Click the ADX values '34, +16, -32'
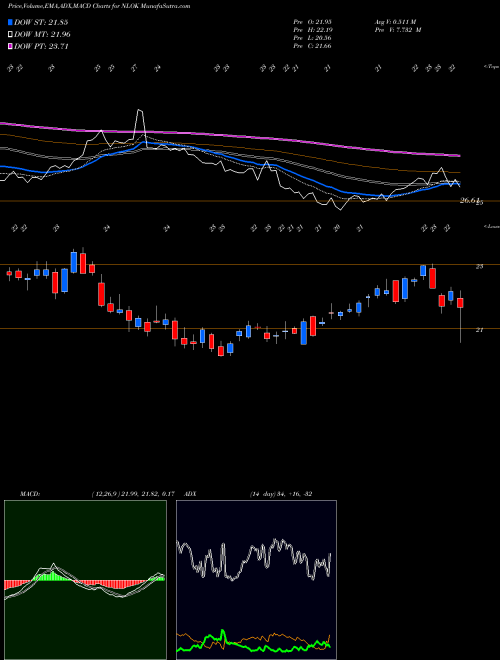Image resolution: width=500 pixels, height=660 pixels. point(294,494)
